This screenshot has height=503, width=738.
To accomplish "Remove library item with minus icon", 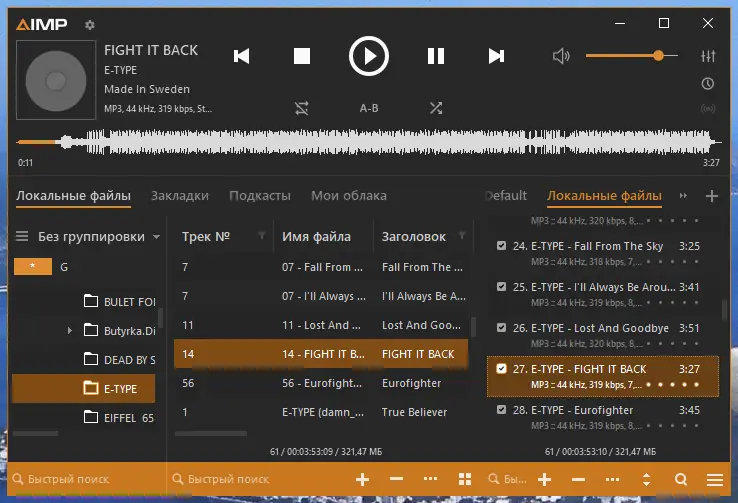I will tap(396, 479).
